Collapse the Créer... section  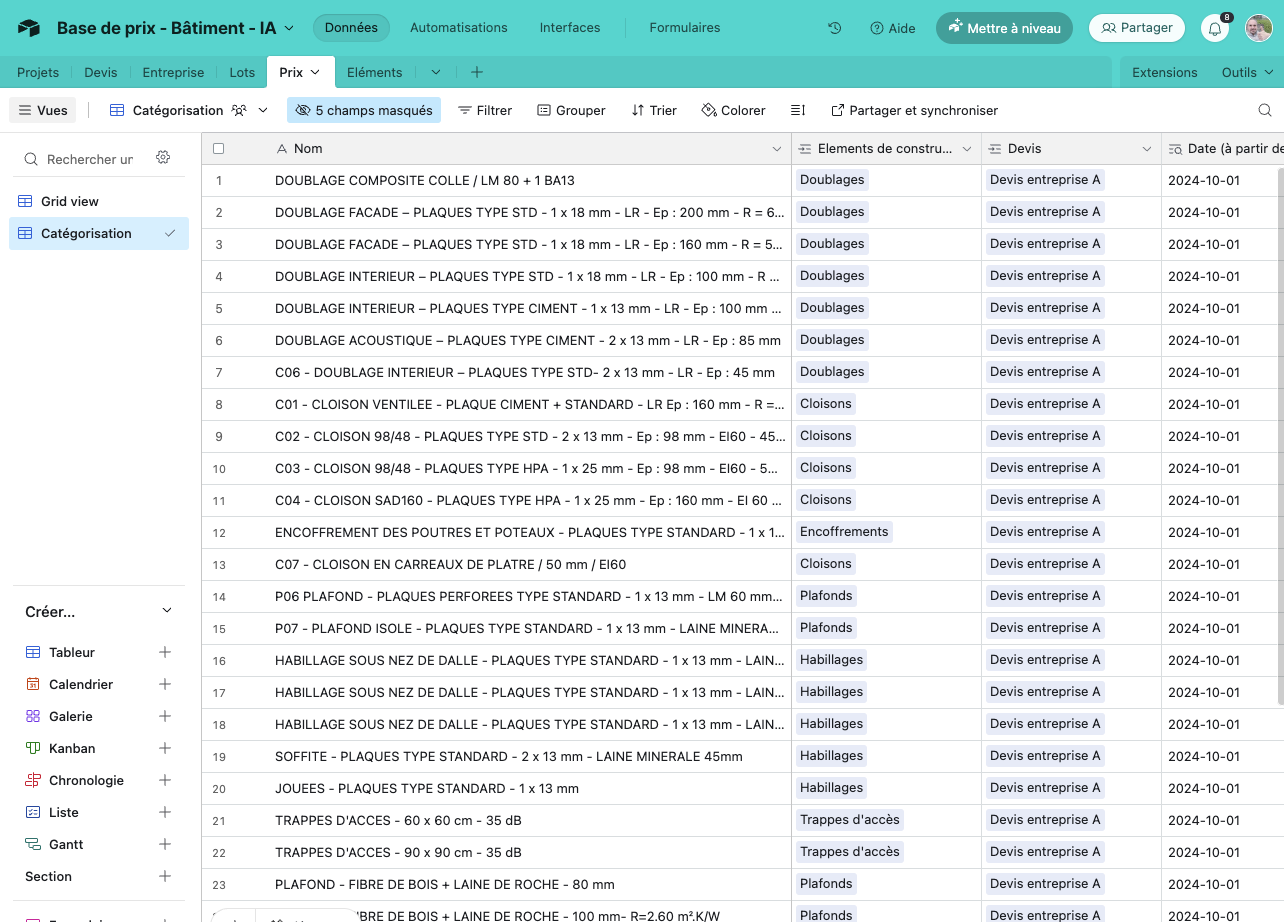(x=167, y=611)
